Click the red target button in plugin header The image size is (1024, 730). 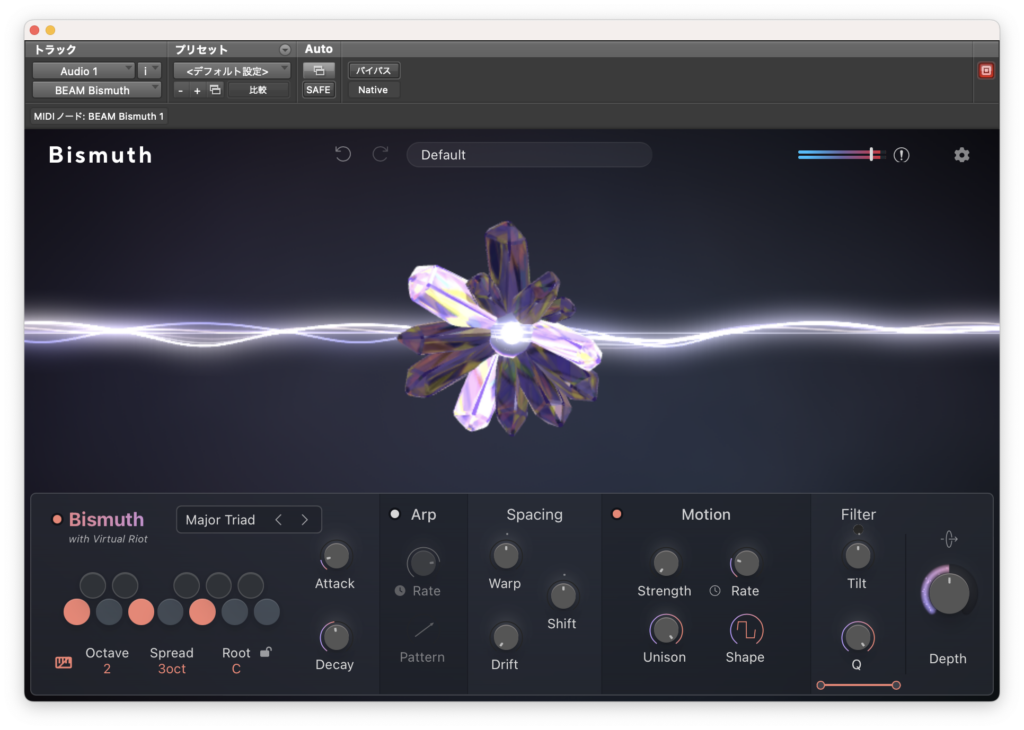(986, 71)
